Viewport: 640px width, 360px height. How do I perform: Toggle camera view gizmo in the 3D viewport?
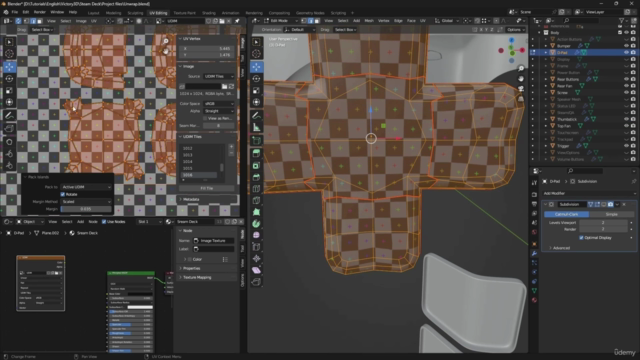[521, 89]
